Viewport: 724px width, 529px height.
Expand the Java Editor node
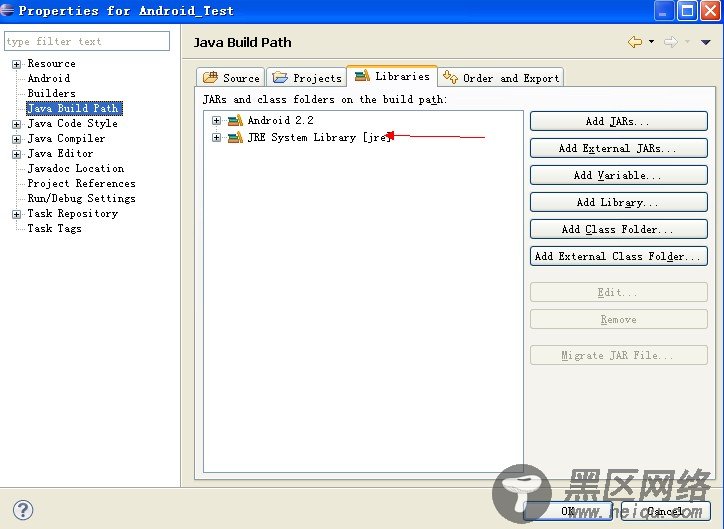tap(16, 154)
